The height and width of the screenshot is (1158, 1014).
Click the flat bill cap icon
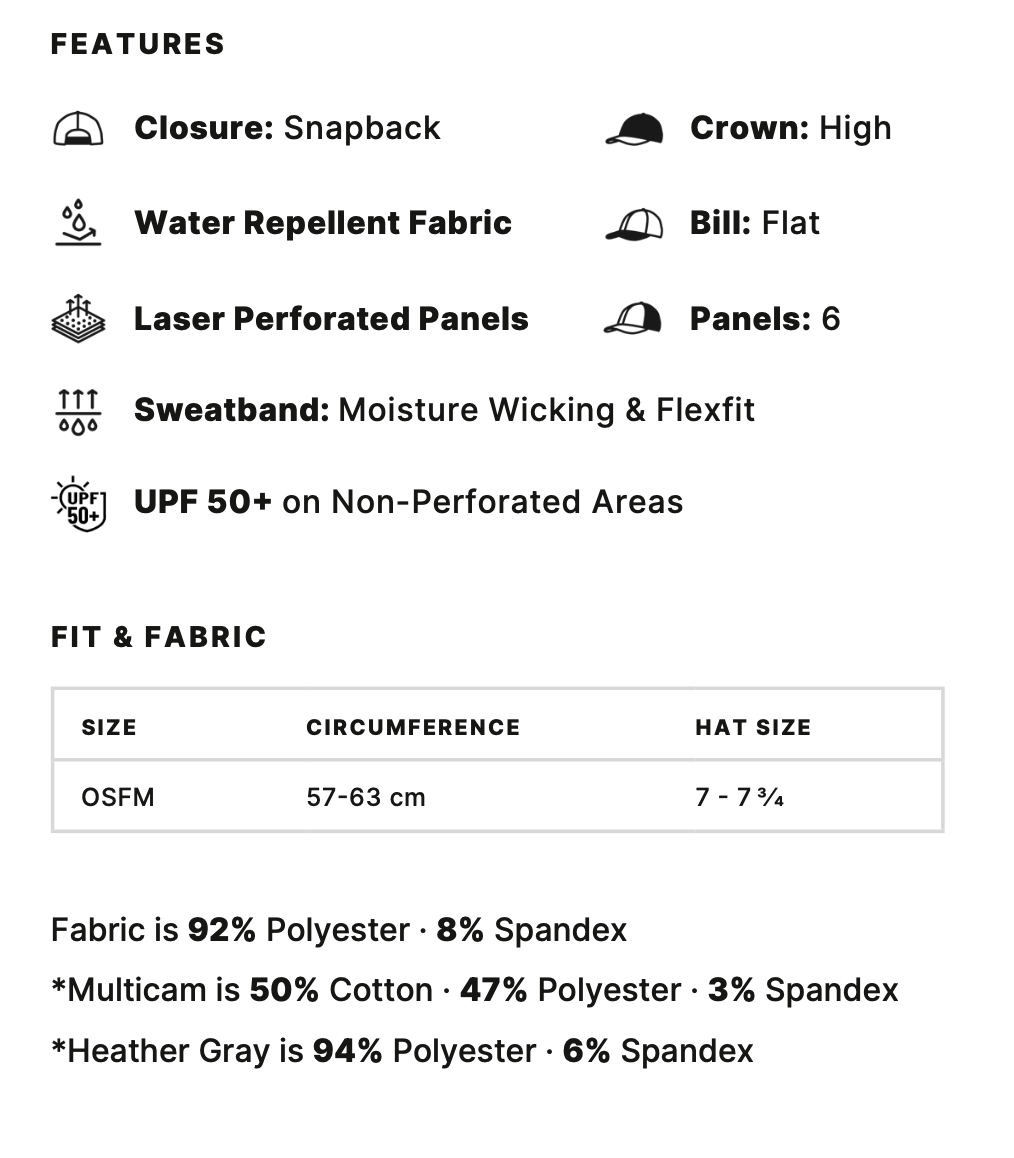[x=634, y=224]
